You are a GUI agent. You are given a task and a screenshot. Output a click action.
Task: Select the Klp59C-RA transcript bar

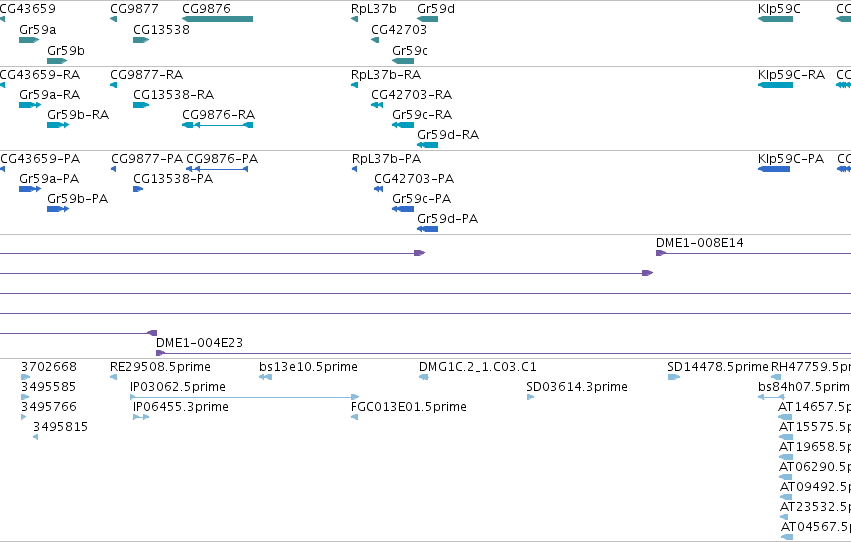point(776,85)
